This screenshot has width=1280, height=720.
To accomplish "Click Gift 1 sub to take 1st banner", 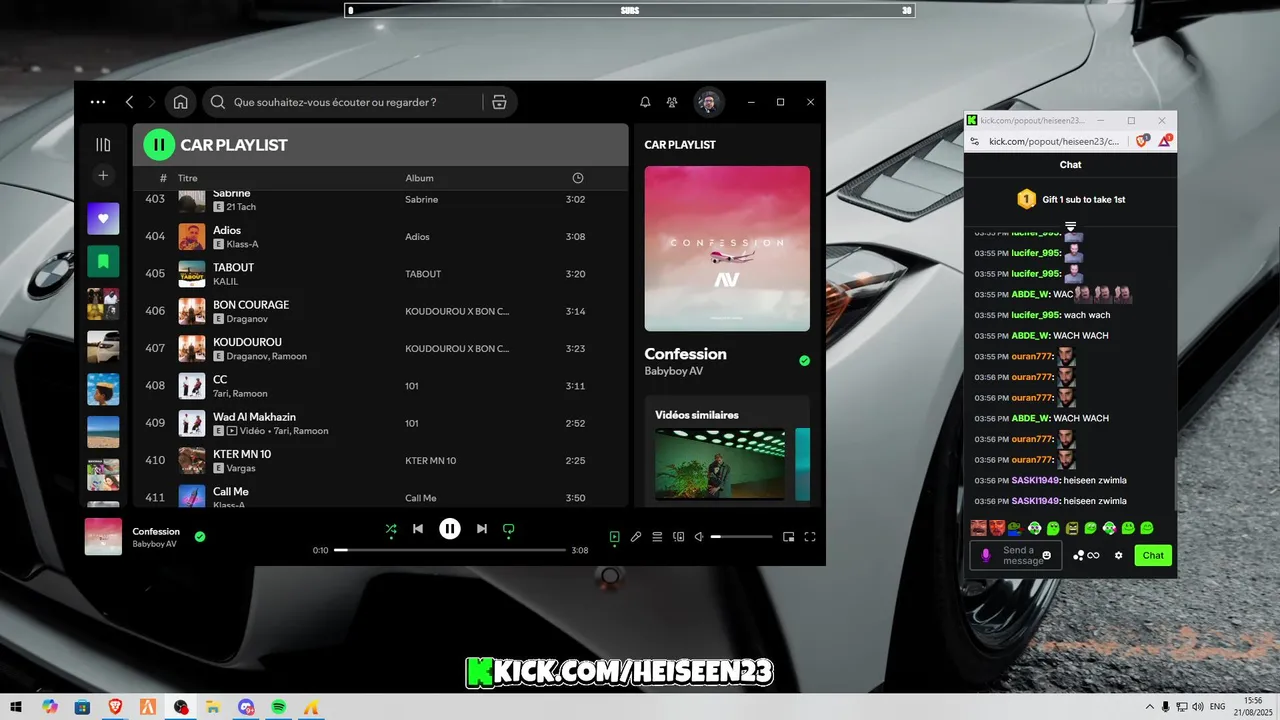I will tap(1071, 199).
